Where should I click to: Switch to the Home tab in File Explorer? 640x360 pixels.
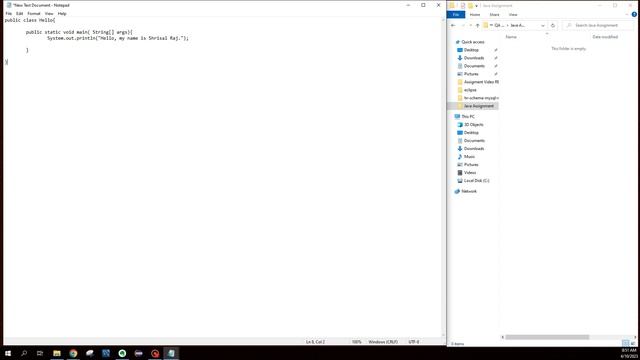(475, 15)
